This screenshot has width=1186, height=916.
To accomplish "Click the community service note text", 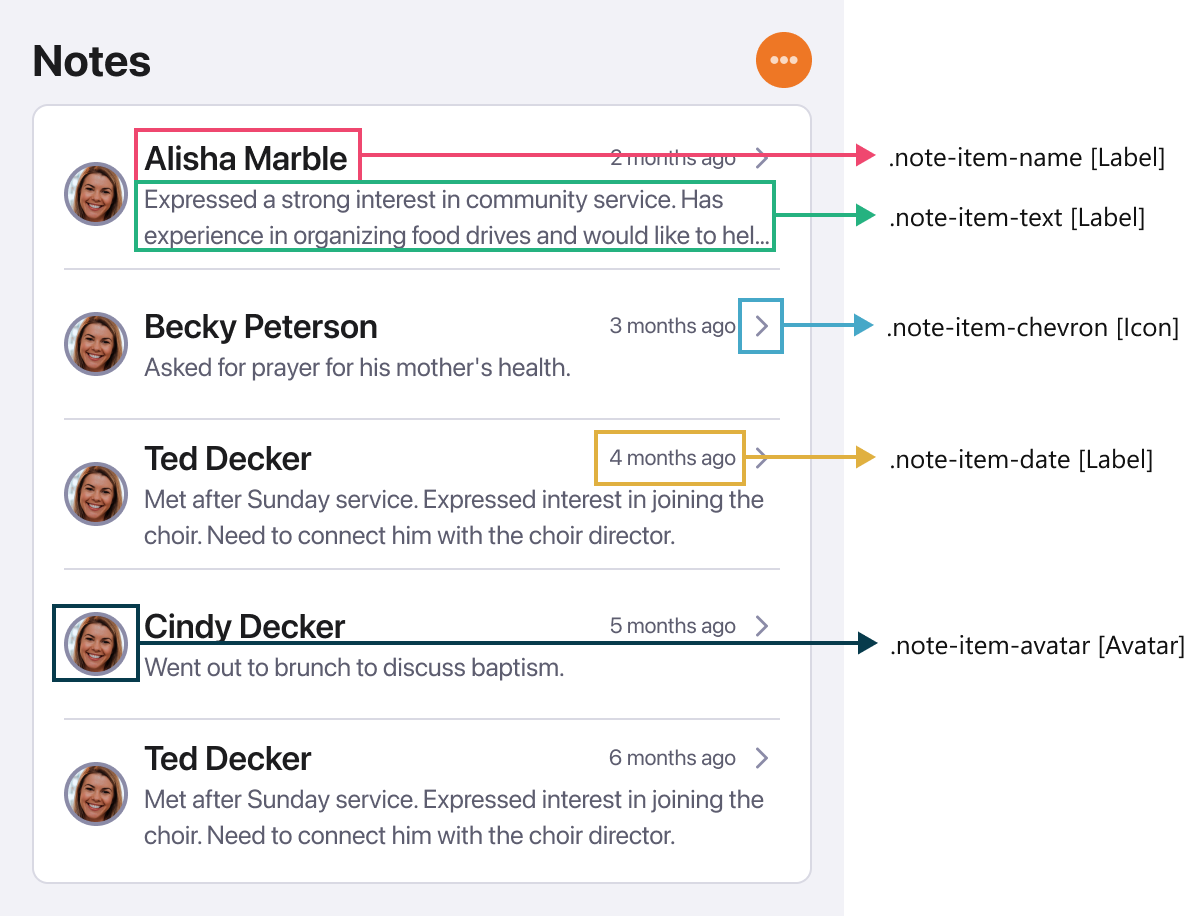I will coord(455,217).
